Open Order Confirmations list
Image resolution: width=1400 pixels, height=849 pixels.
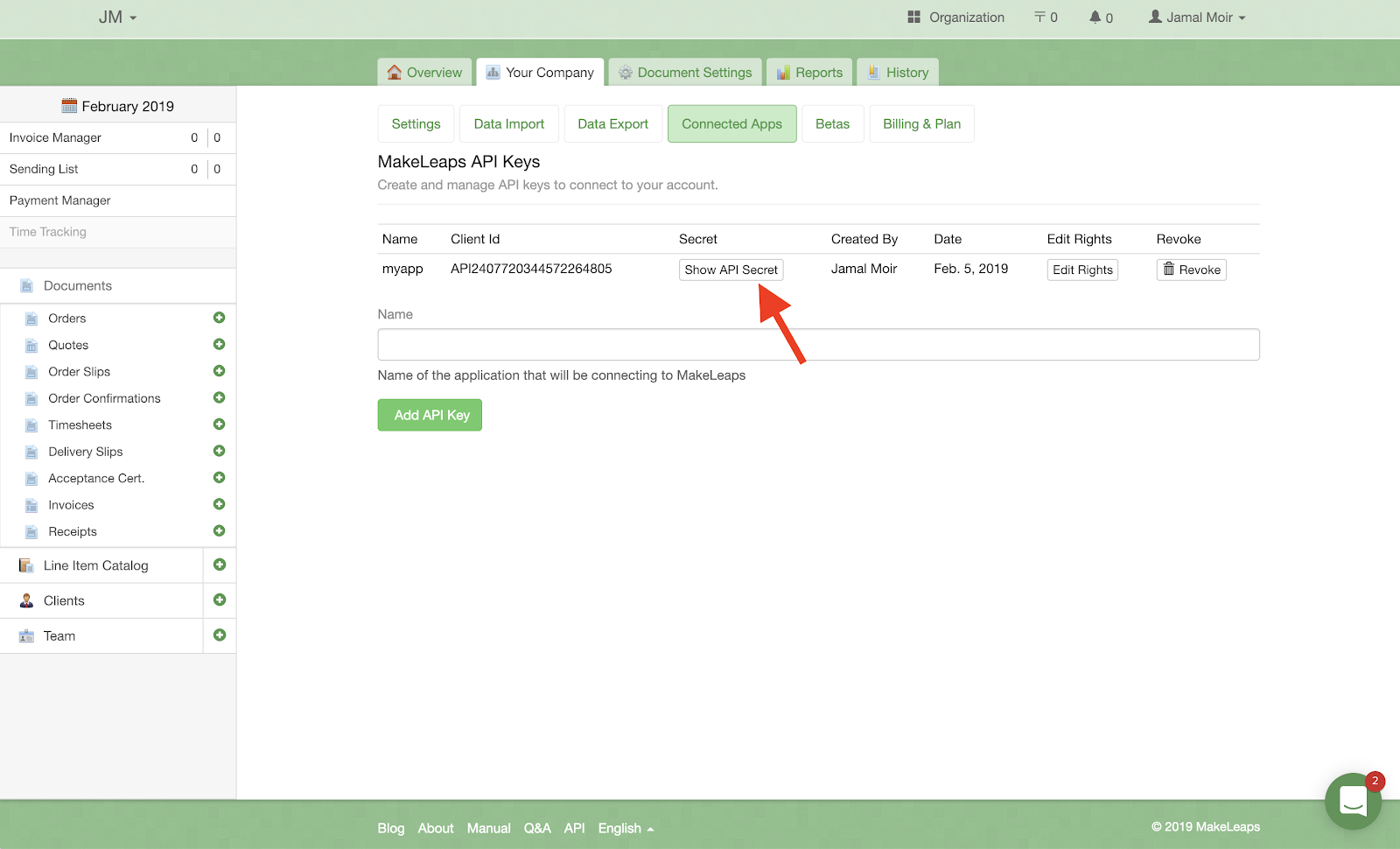[104, 398]
